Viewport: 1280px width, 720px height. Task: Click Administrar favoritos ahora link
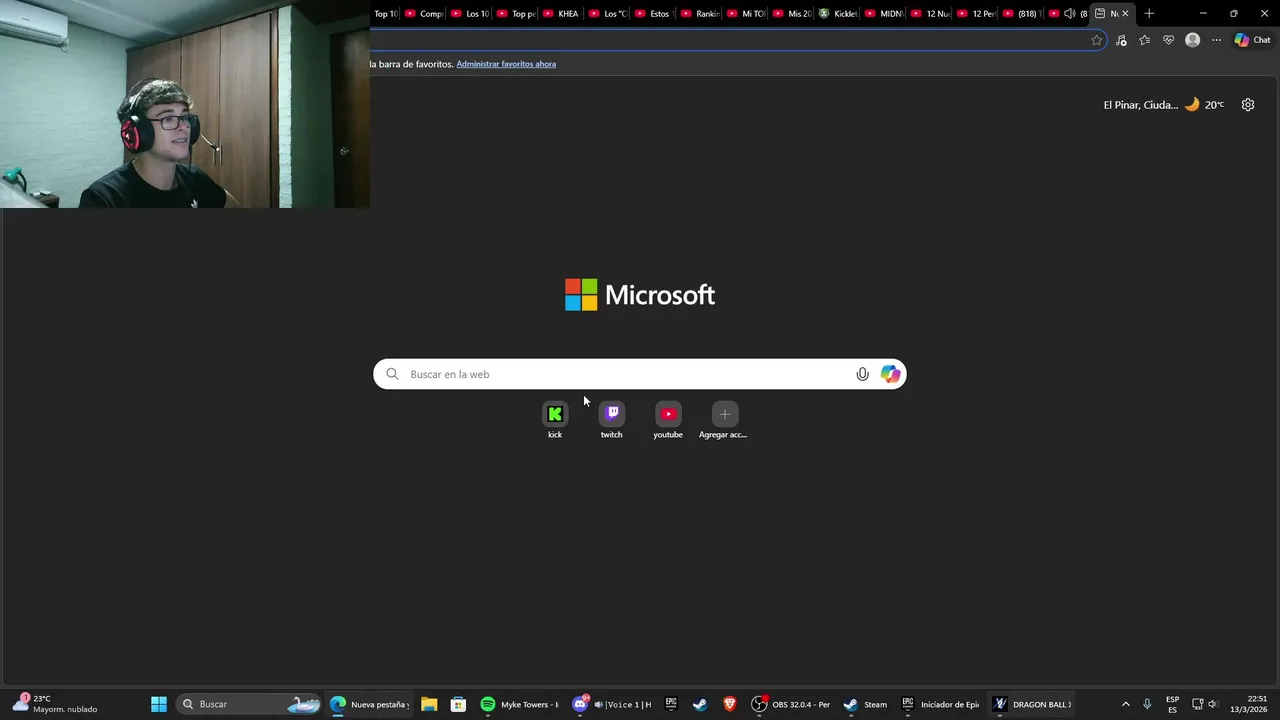click(506, 64)
